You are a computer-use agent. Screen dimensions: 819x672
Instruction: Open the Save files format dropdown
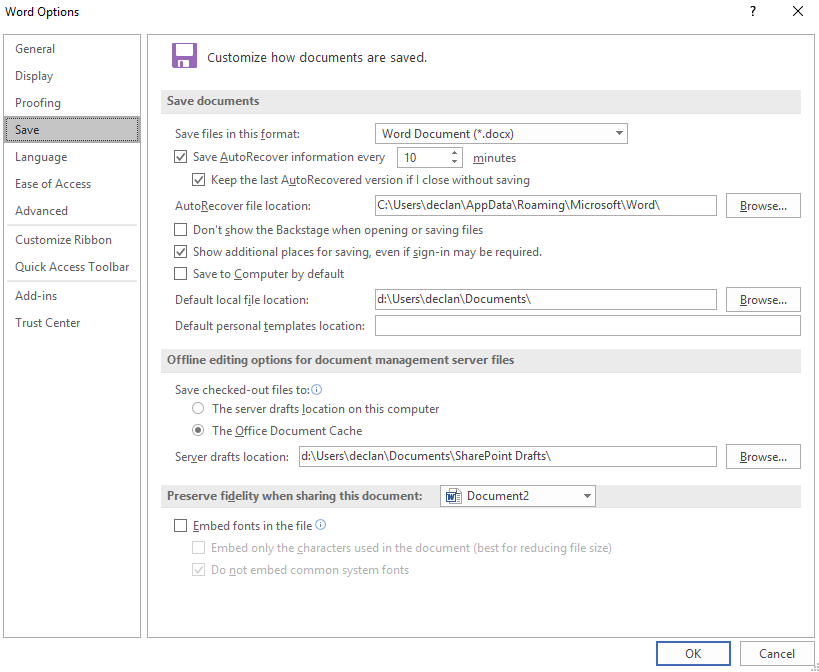tap(619, 133)
